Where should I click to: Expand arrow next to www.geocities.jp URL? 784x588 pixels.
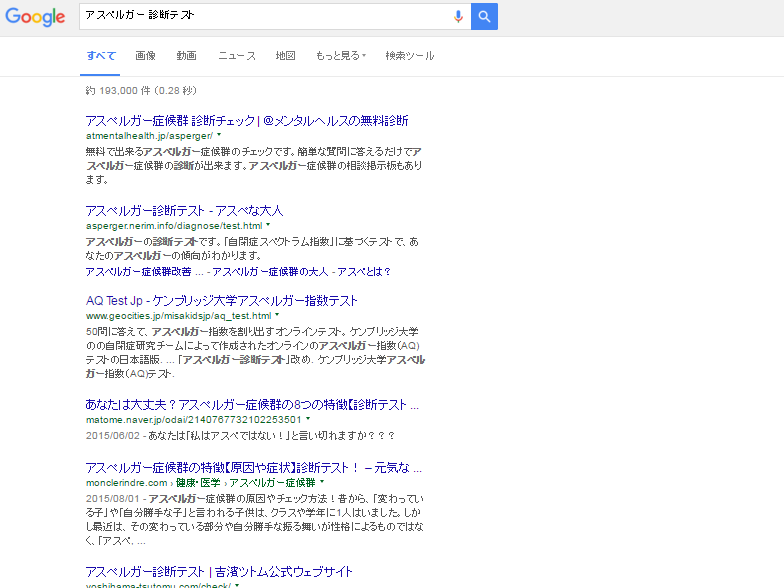(277, 315)
